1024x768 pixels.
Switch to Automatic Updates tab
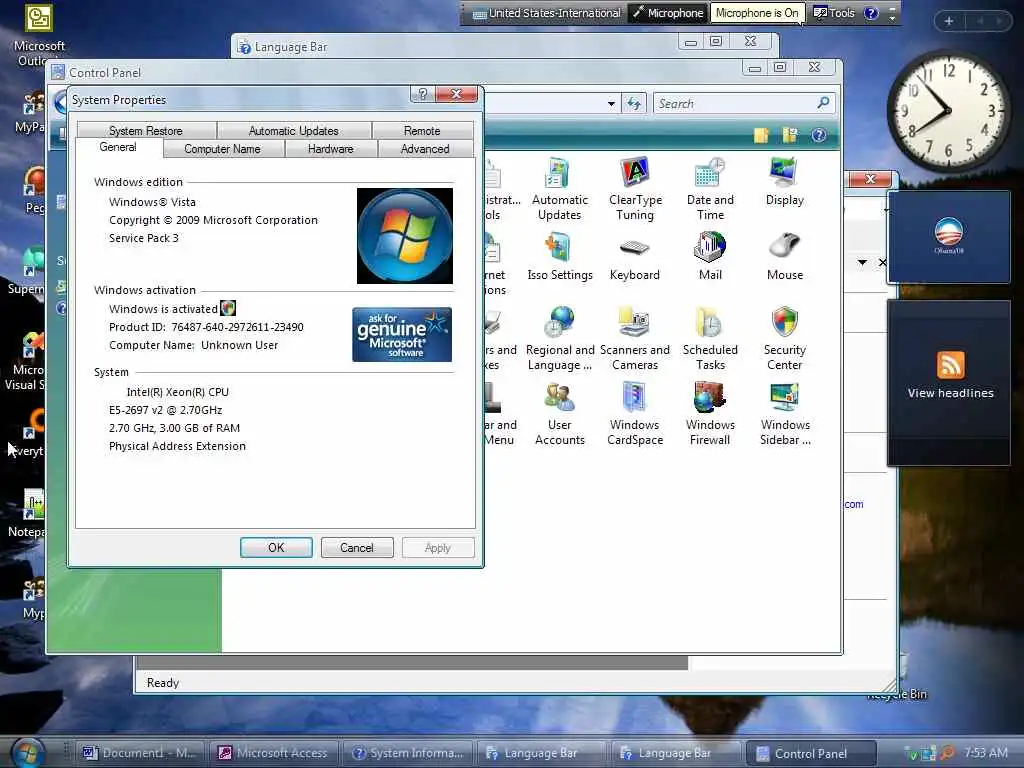(293, 131)
